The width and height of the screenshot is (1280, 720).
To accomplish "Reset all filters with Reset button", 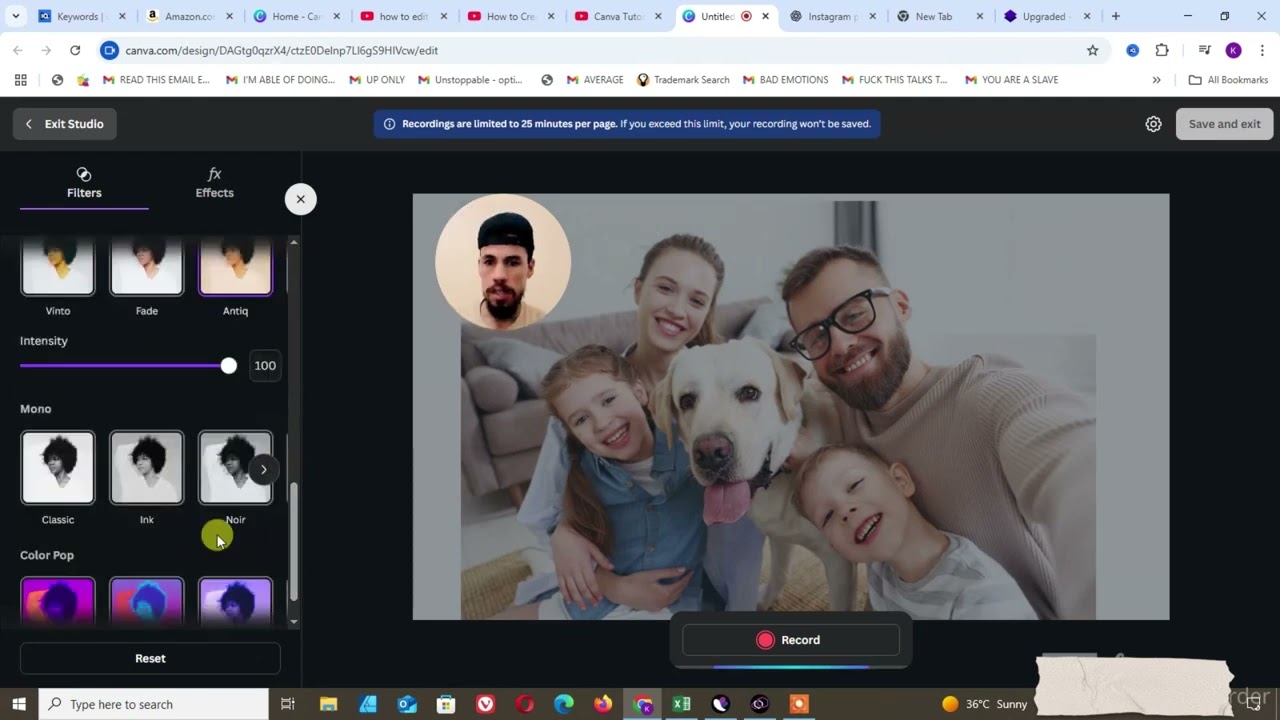I will (150, 658).
